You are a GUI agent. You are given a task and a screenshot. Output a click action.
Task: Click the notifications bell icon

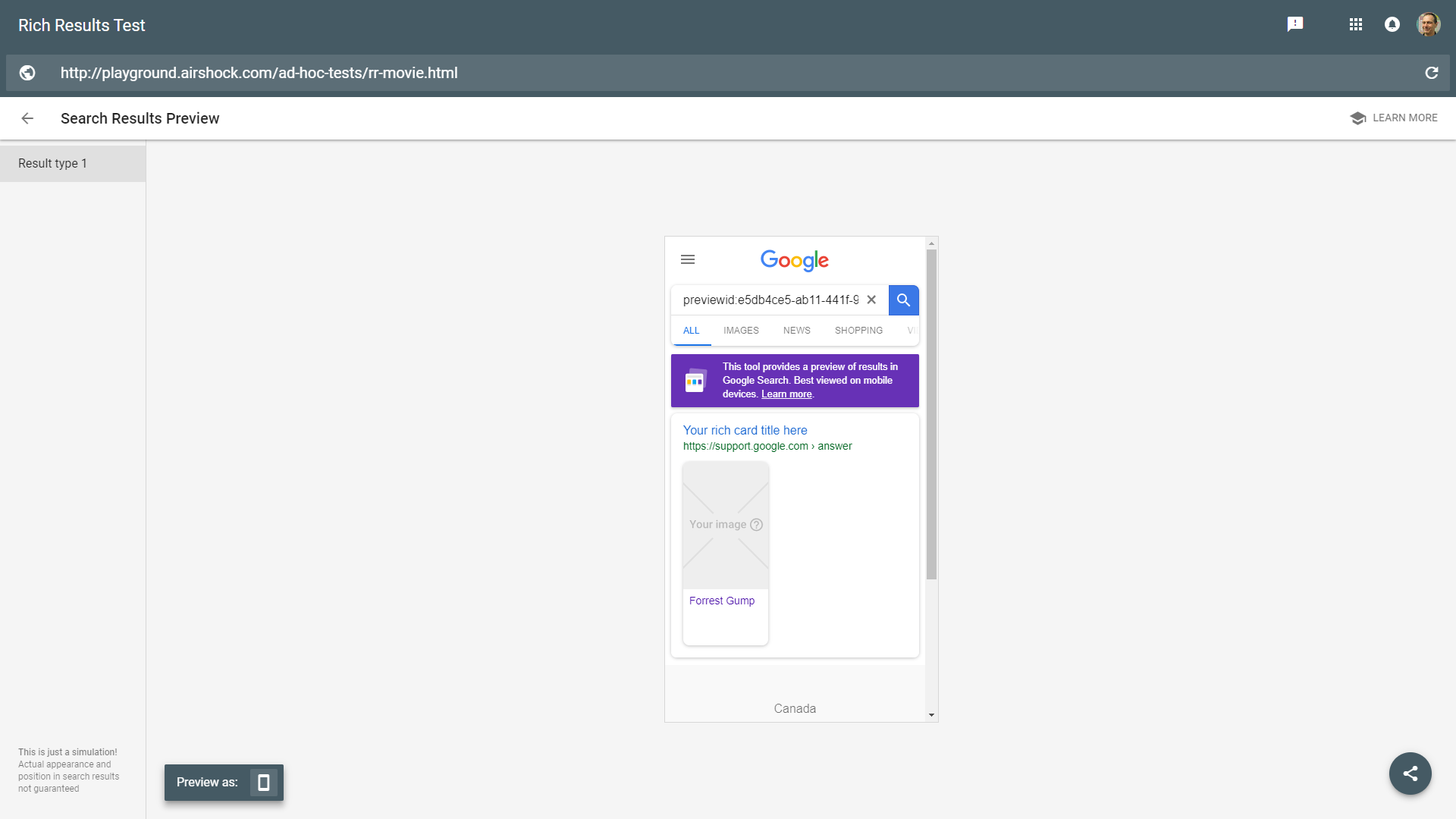click(1392, 24)
